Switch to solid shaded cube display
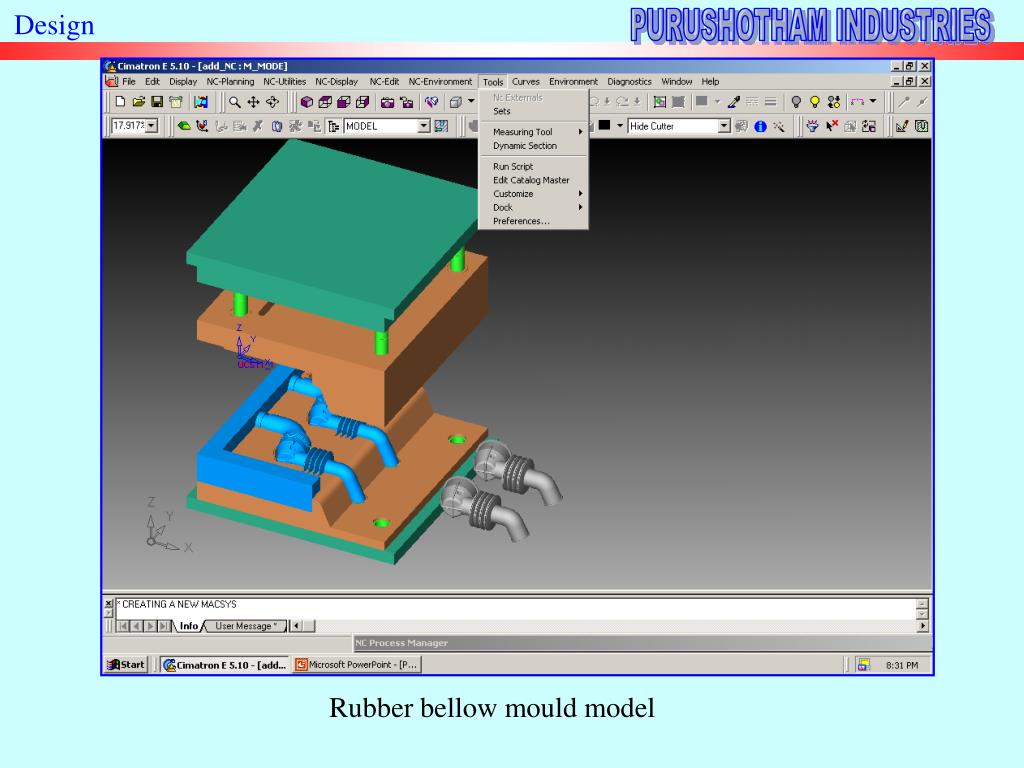Viewport: 1024px width, 768px height. [x=306, y=102]
